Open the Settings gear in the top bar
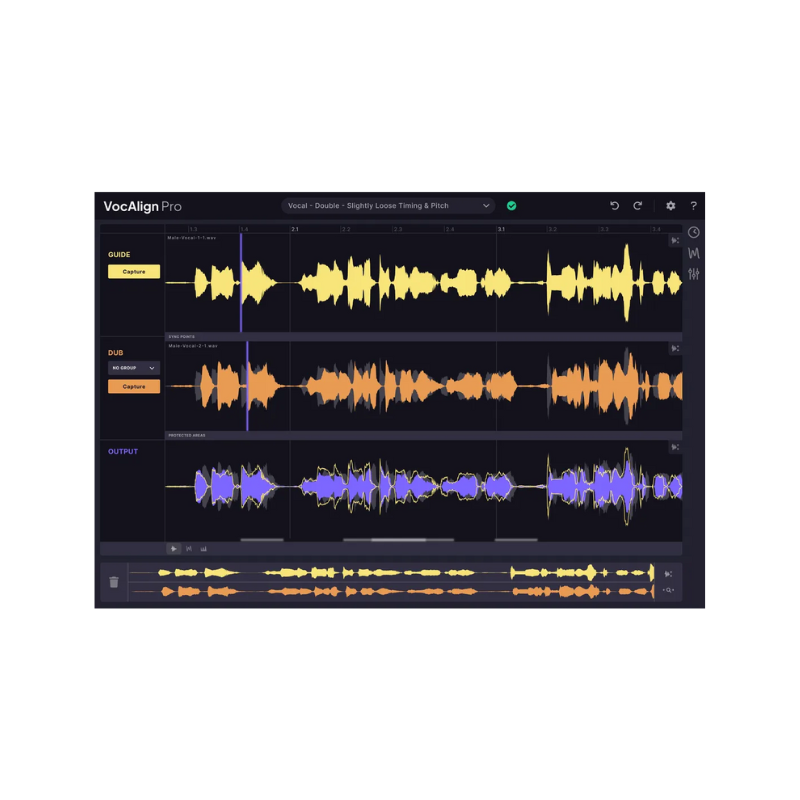The image size is (800, 800). click(x=670, y=205)
